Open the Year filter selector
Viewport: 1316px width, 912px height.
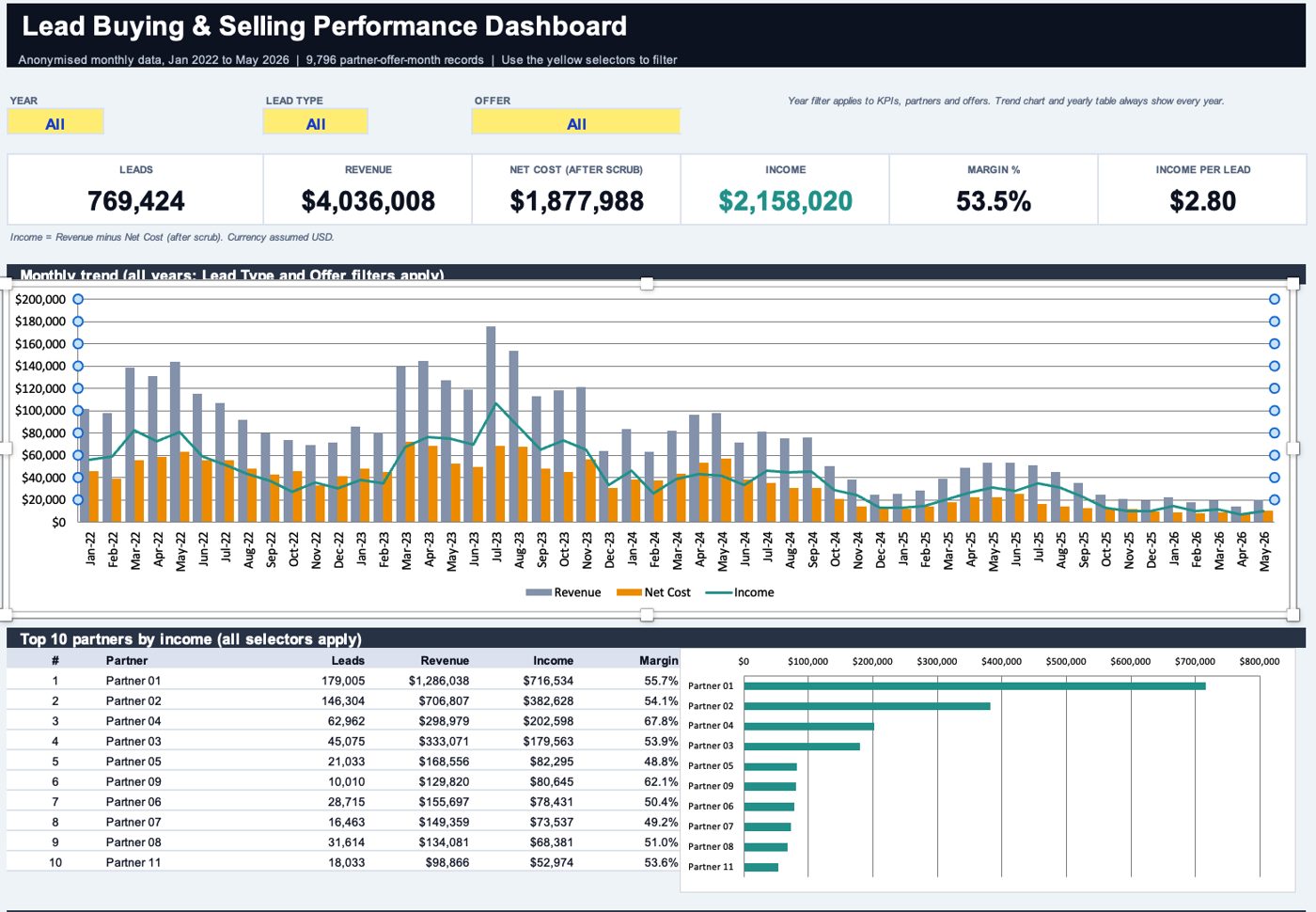click(55, 123)
